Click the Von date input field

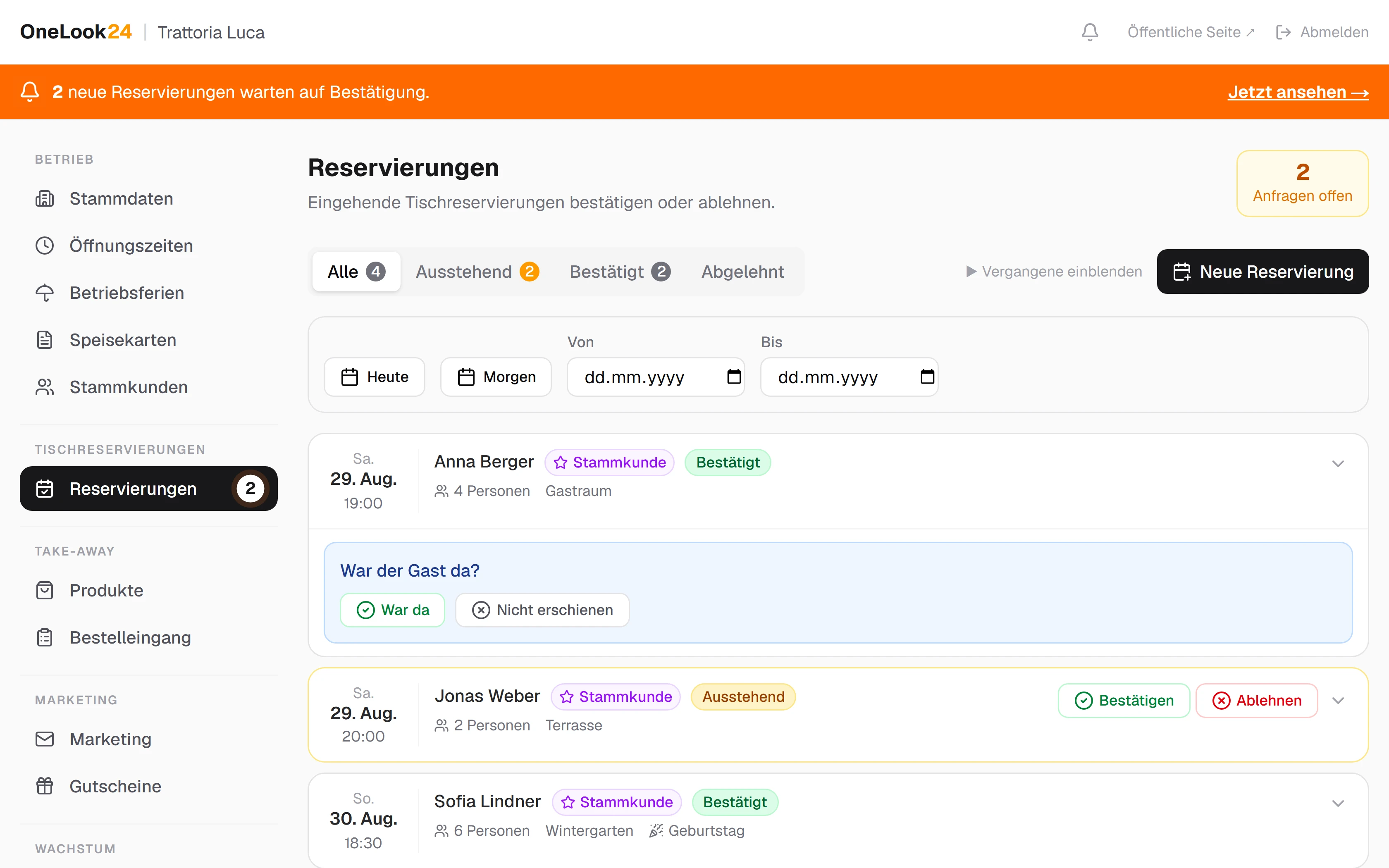(x=656, y=377)
